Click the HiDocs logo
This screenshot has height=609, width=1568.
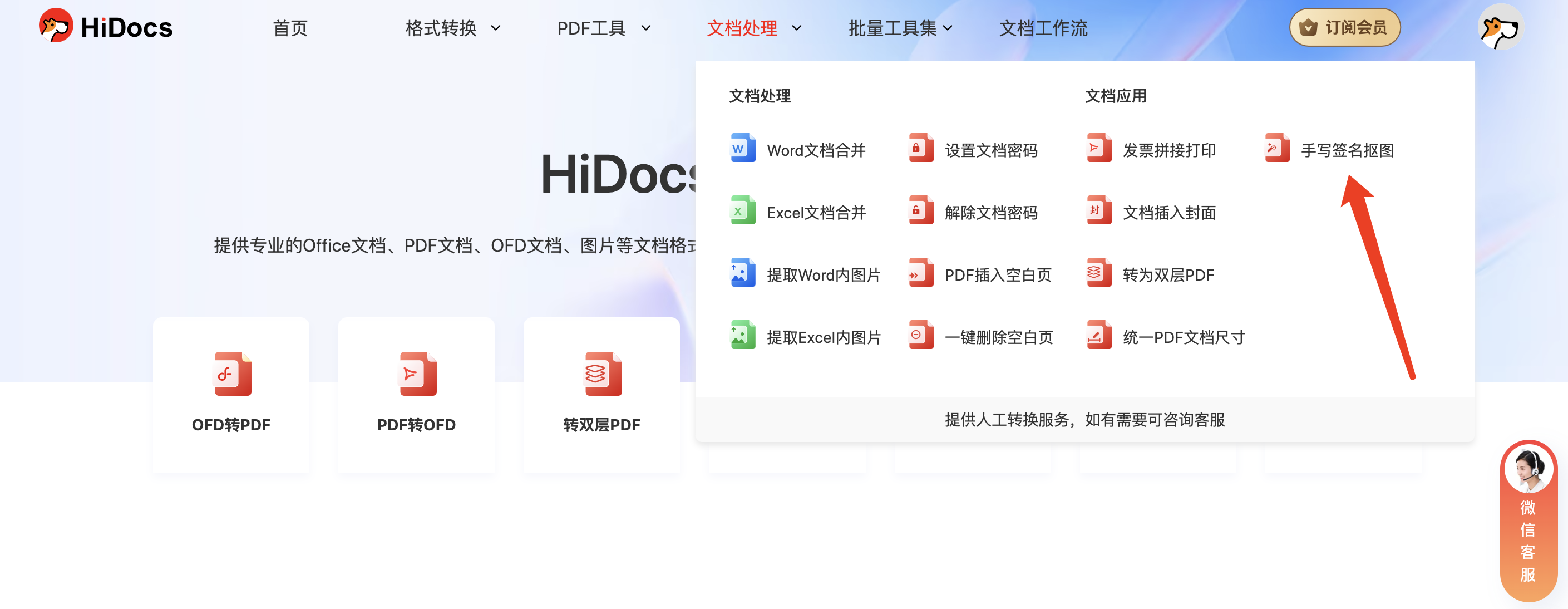105,27
